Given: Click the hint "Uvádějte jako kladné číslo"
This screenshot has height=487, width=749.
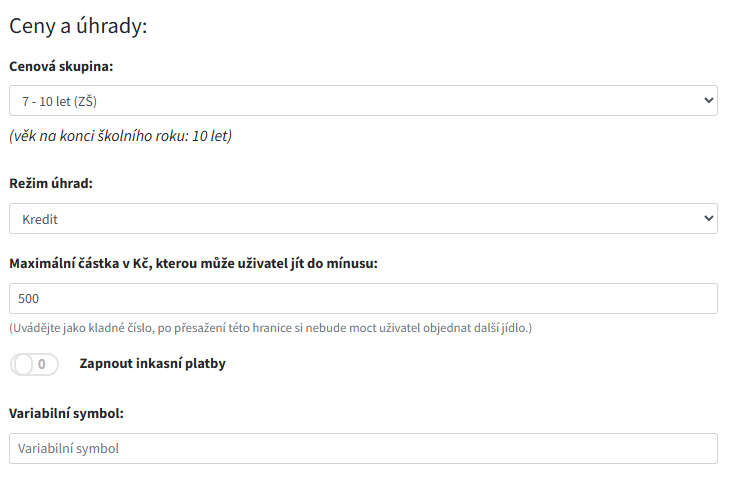Looking at the screenshot, I should pyautogui.click(x=270, y=327).
